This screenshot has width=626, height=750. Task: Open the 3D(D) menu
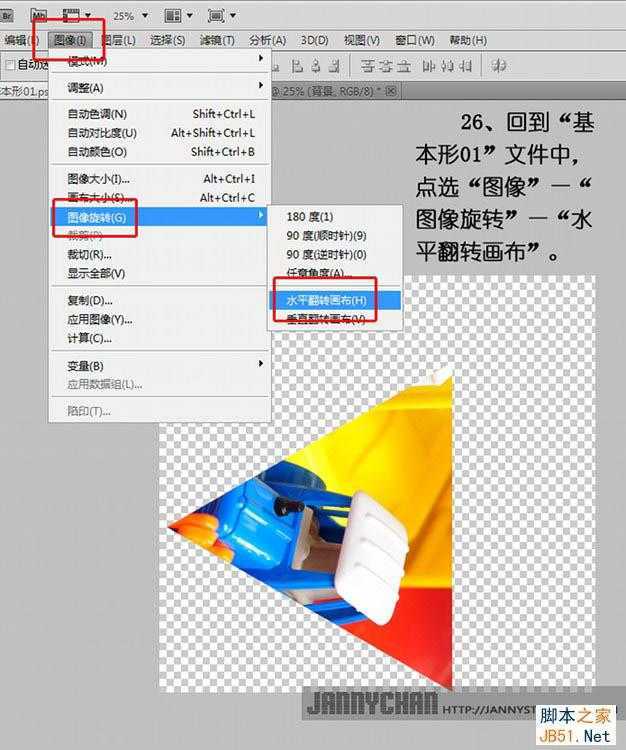[314, 40]
